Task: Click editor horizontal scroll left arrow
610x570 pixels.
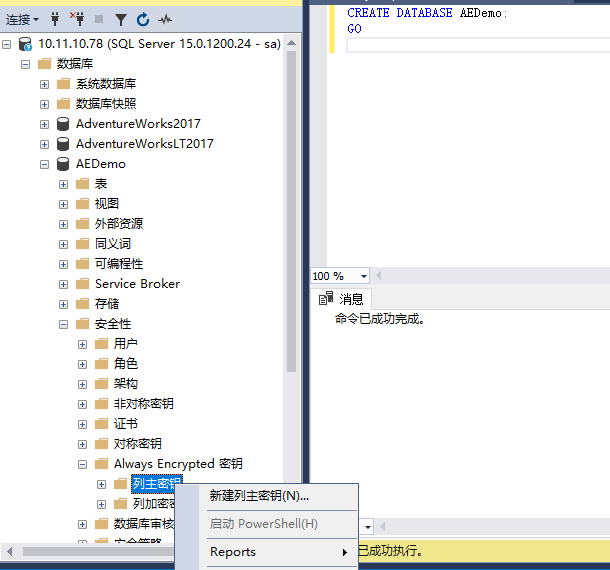Action: (x=379, y=276)
